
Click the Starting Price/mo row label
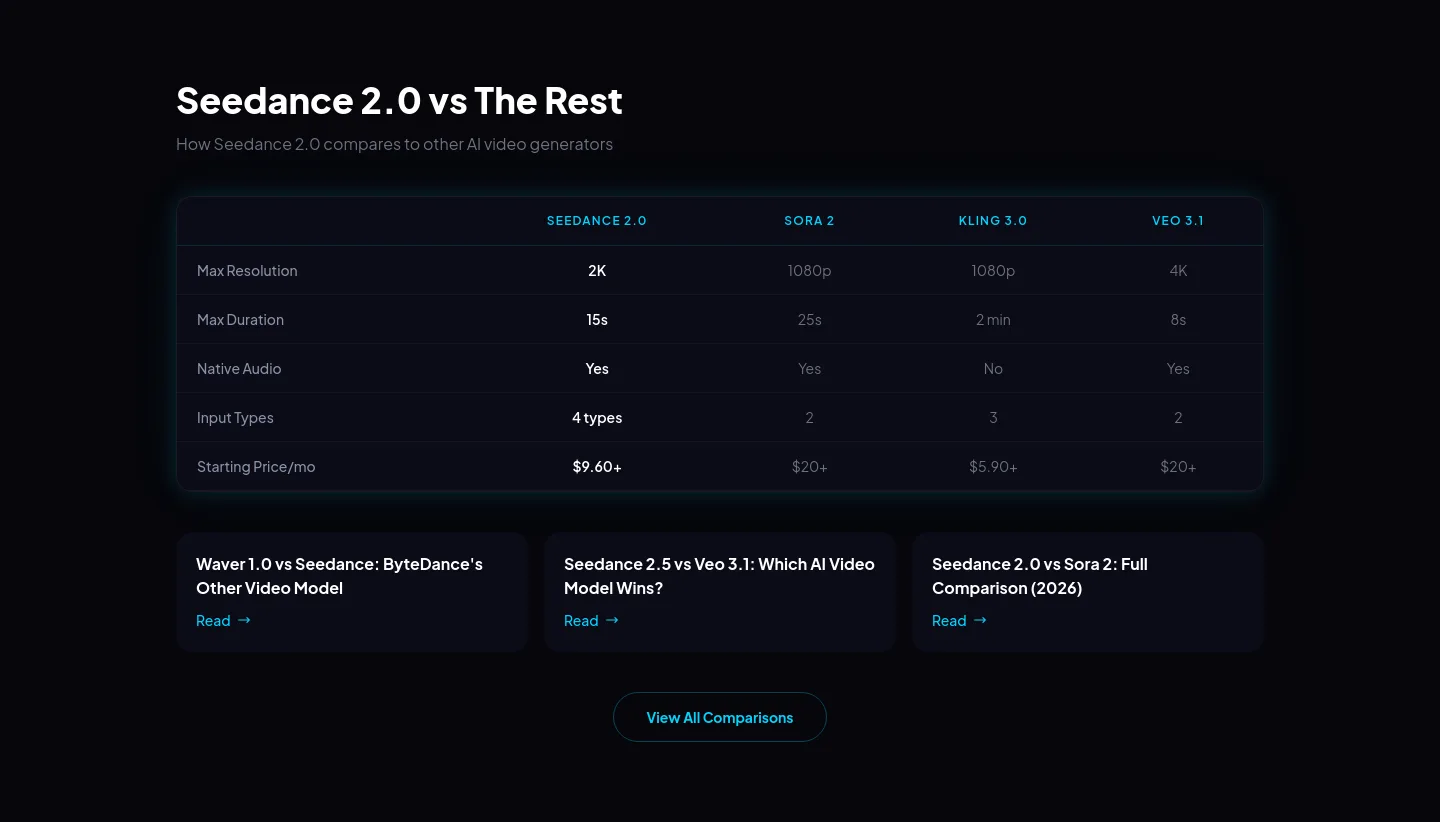[256, 467]
